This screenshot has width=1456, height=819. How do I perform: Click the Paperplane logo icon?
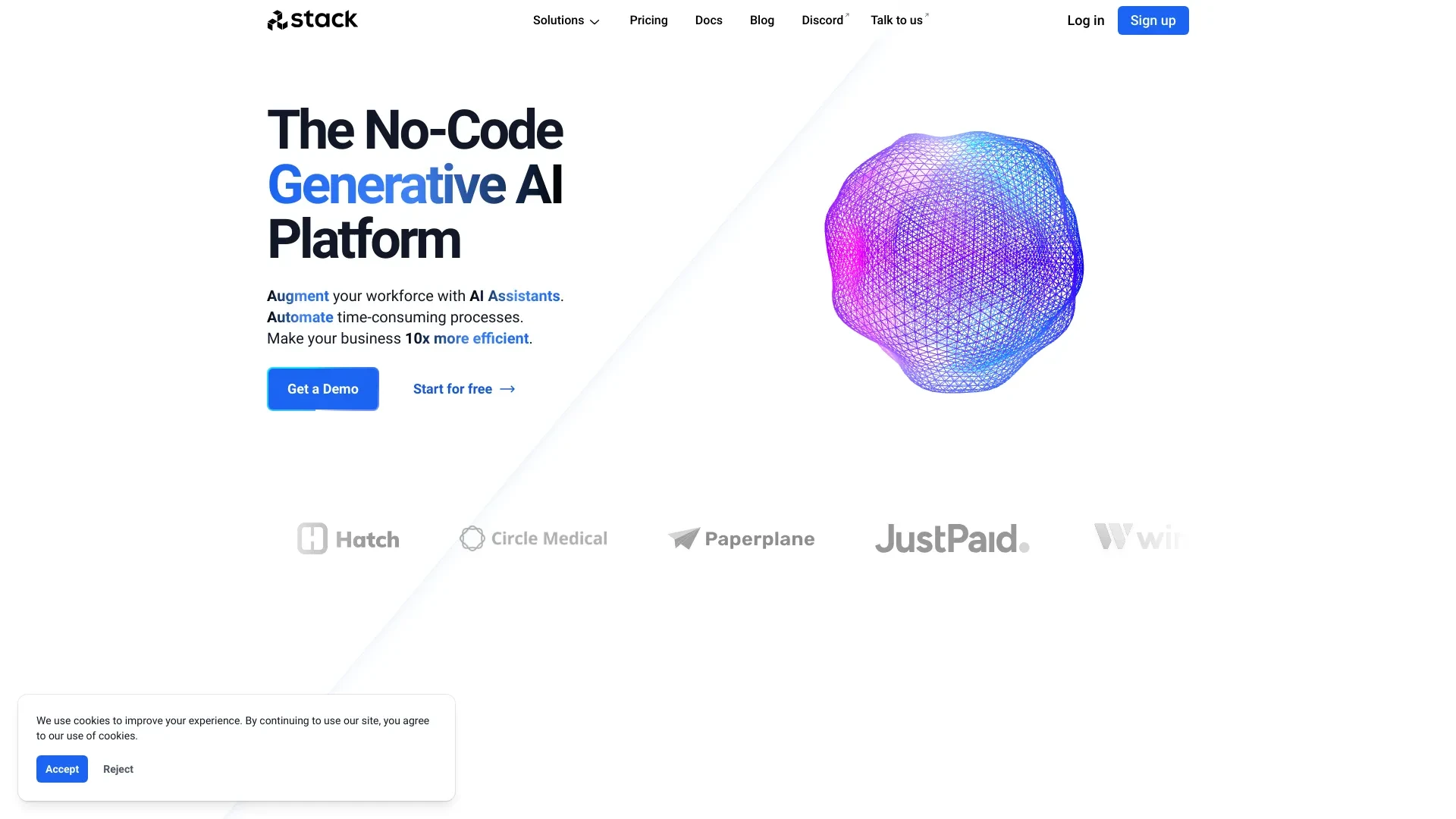[x=684, y=537]
